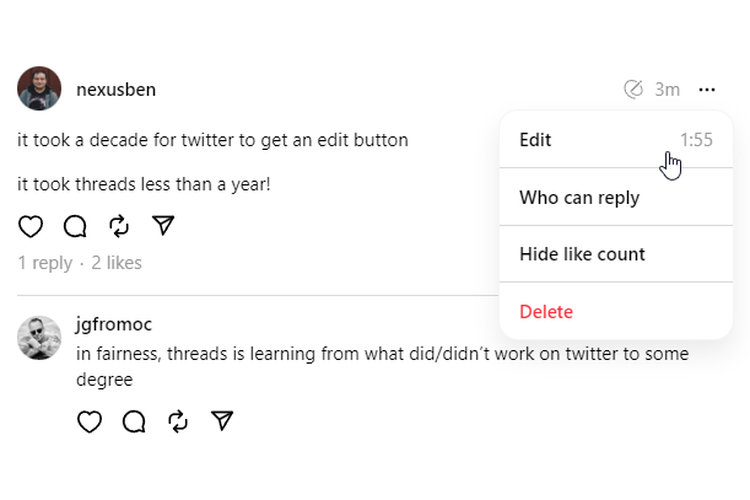Screen dimensions: 750x500
Task: Click the edited indicator icon beside 3m
Action: (x=633, y=90)
